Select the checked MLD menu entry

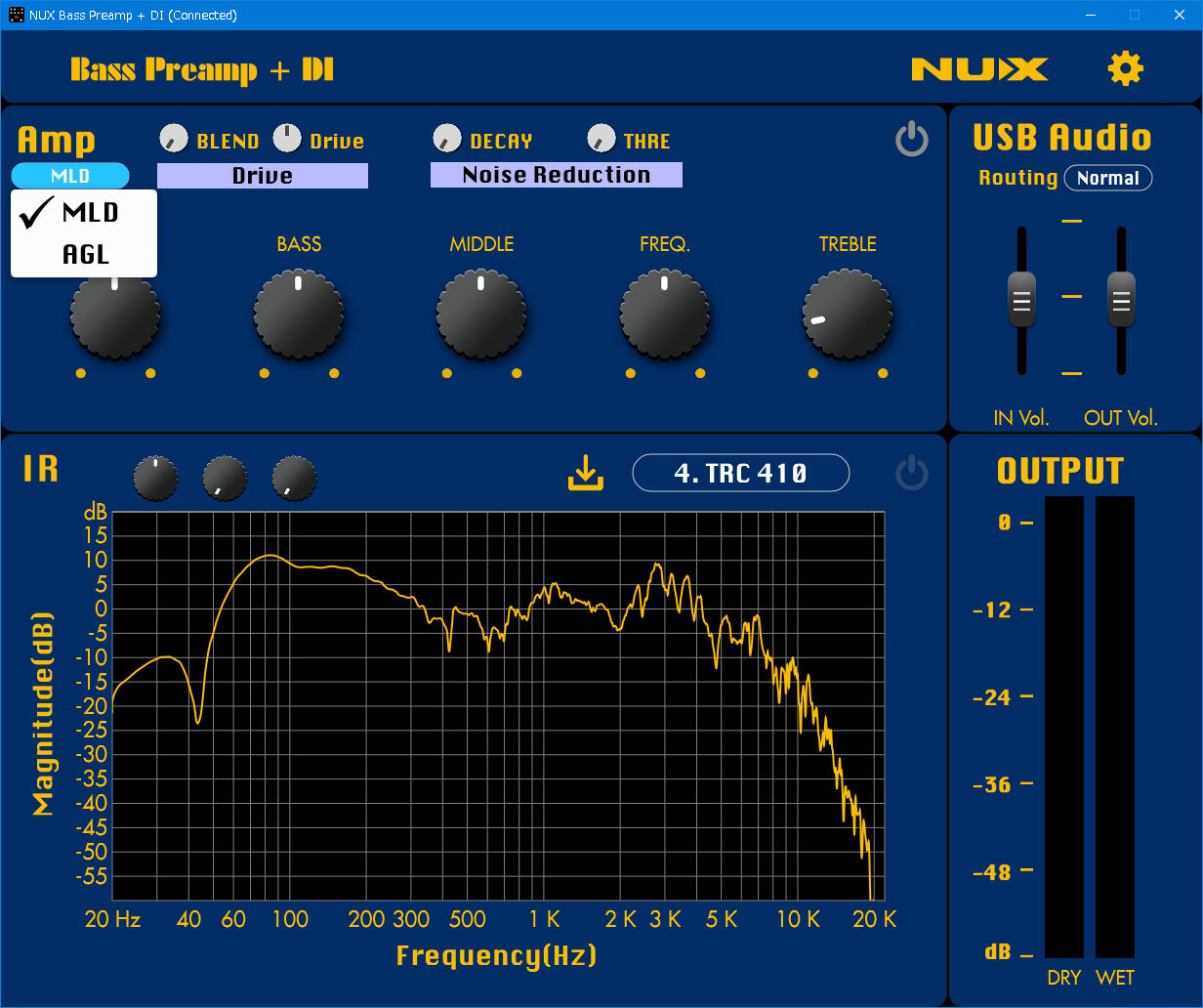coord(84,212)
